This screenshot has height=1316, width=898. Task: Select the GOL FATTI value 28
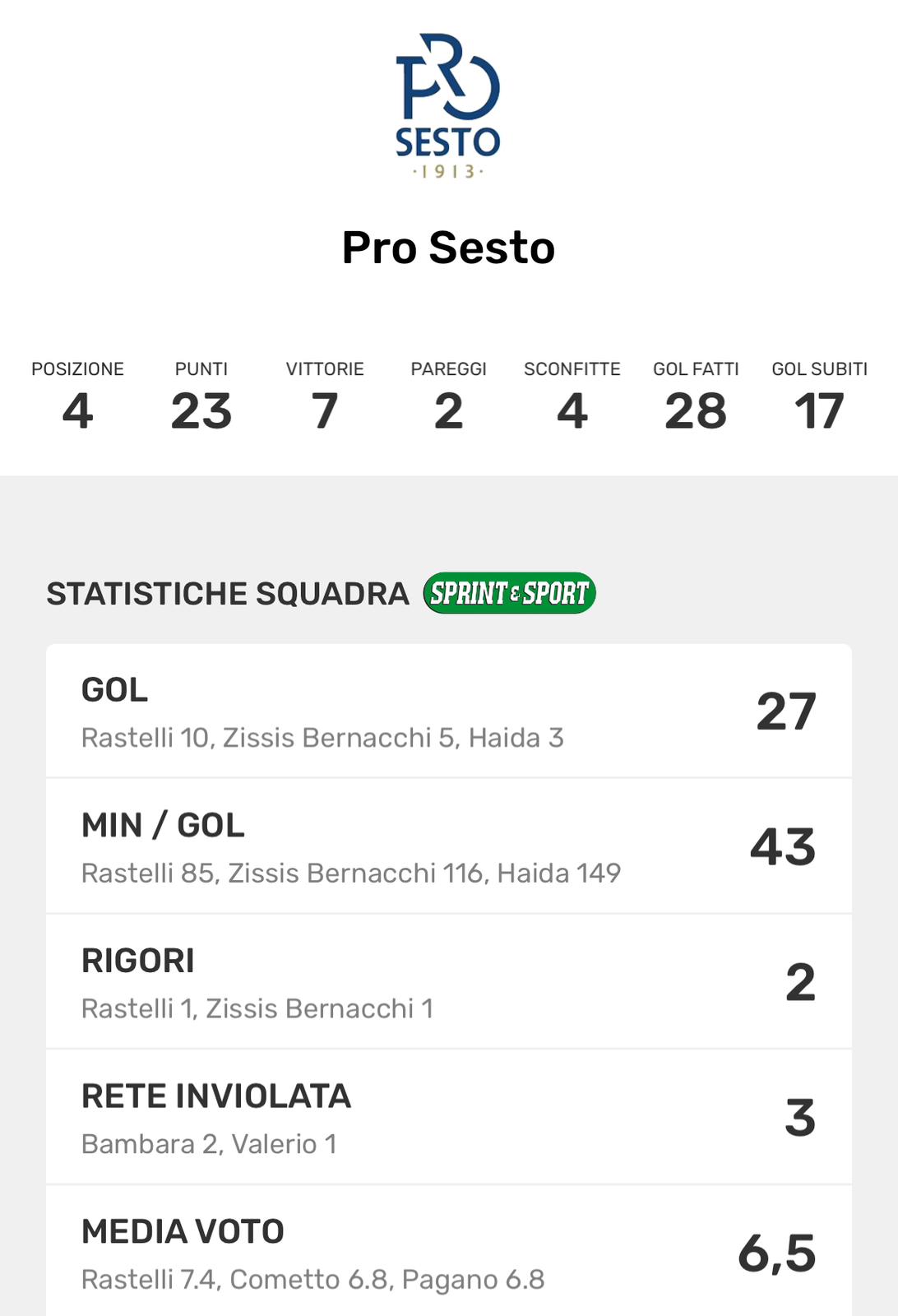click(696, 410)
